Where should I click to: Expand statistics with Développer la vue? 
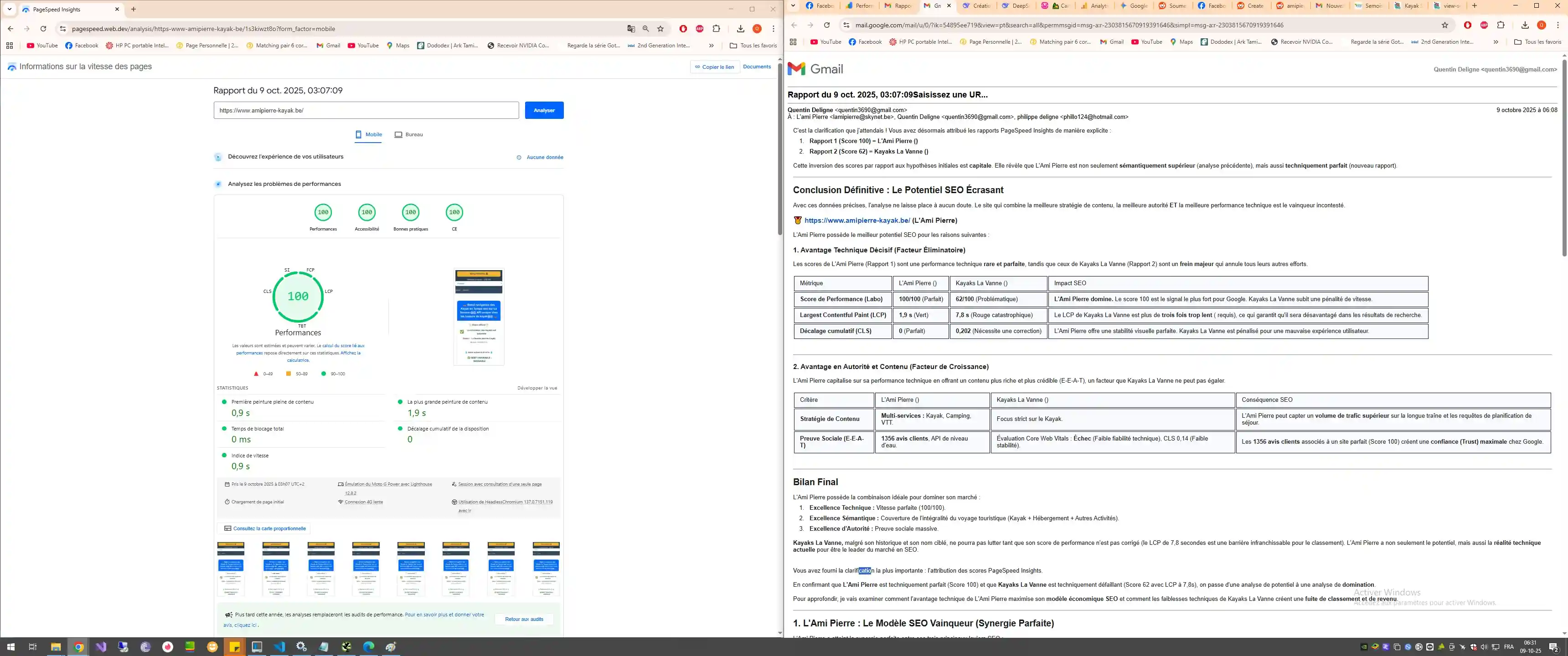pyautogui.click(x=537, y=388)
